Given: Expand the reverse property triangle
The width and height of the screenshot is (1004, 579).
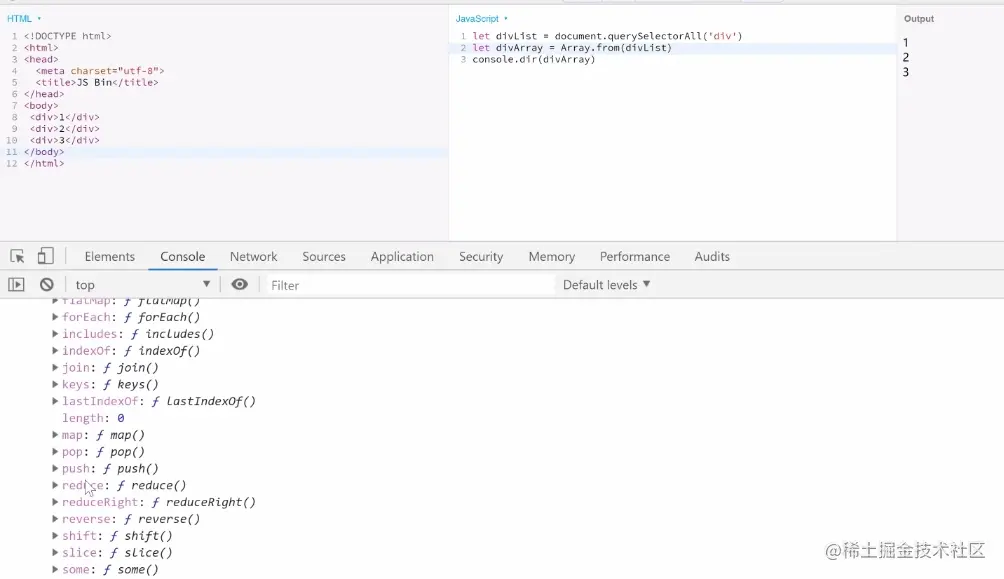Looking at the screenshot, I should [55, 519].
